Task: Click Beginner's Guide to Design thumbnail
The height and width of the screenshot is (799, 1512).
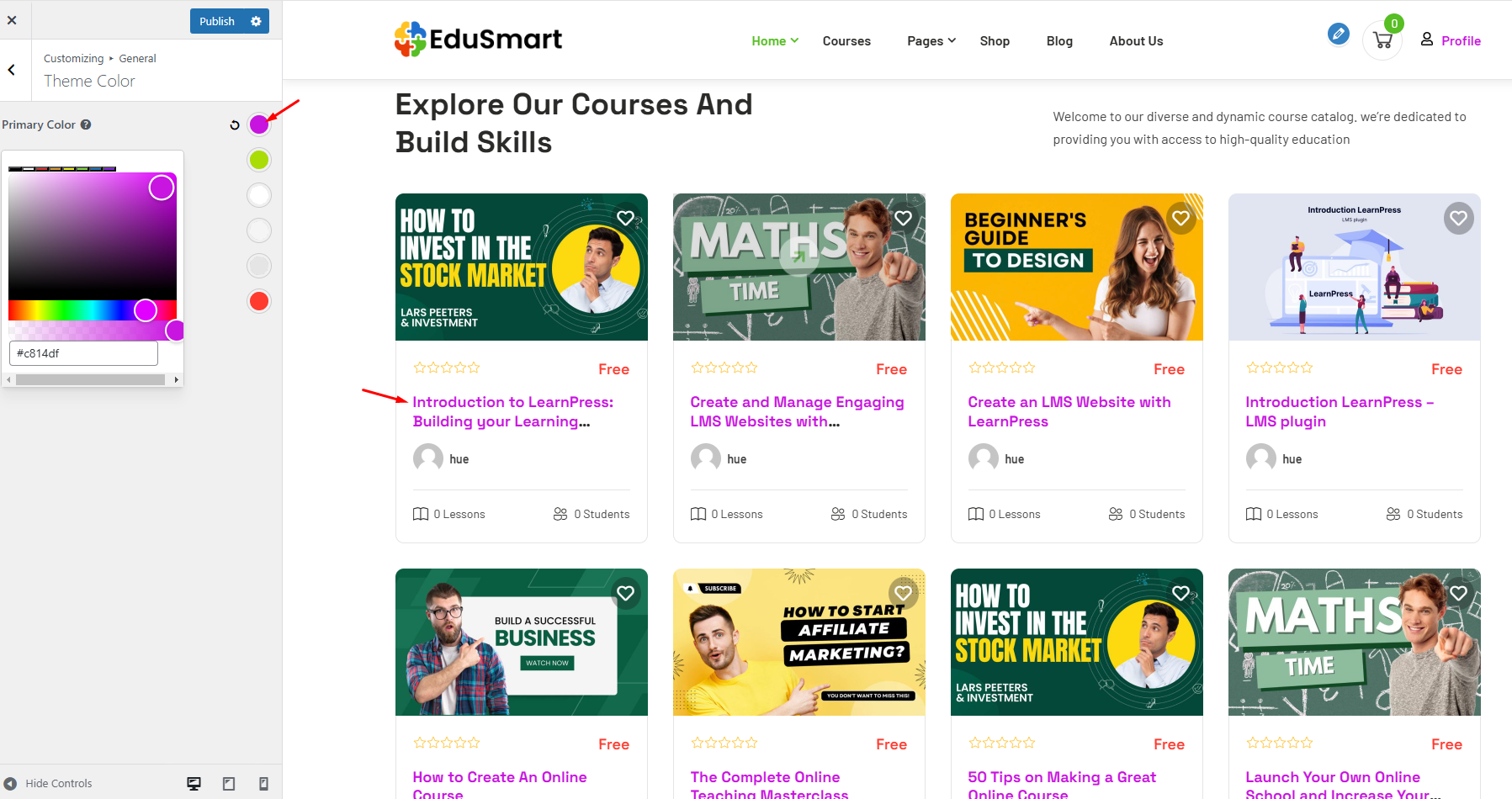Action: [x=1076, y=267]
